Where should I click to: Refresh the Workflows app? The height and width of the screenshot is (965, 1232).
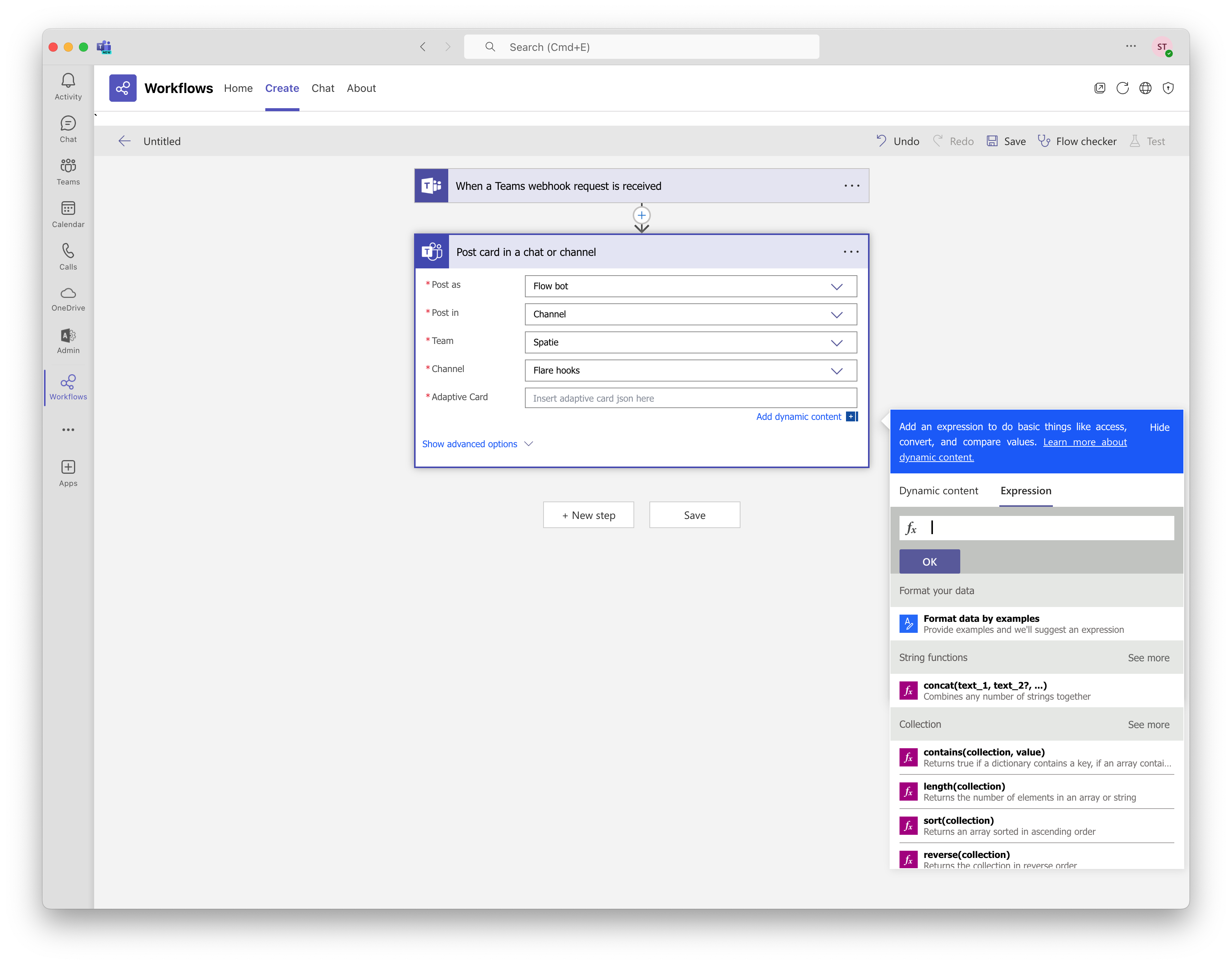click(1123, 88)
